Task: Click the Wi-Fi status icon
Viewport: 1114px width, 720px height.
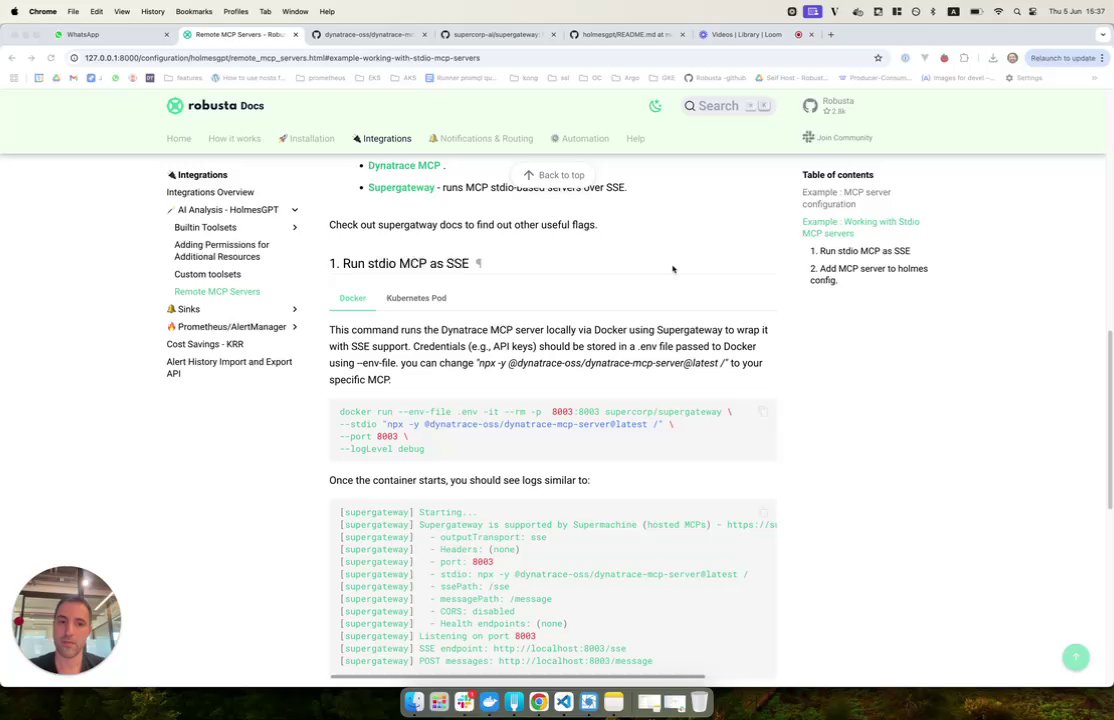Action: tap(998, 11)
